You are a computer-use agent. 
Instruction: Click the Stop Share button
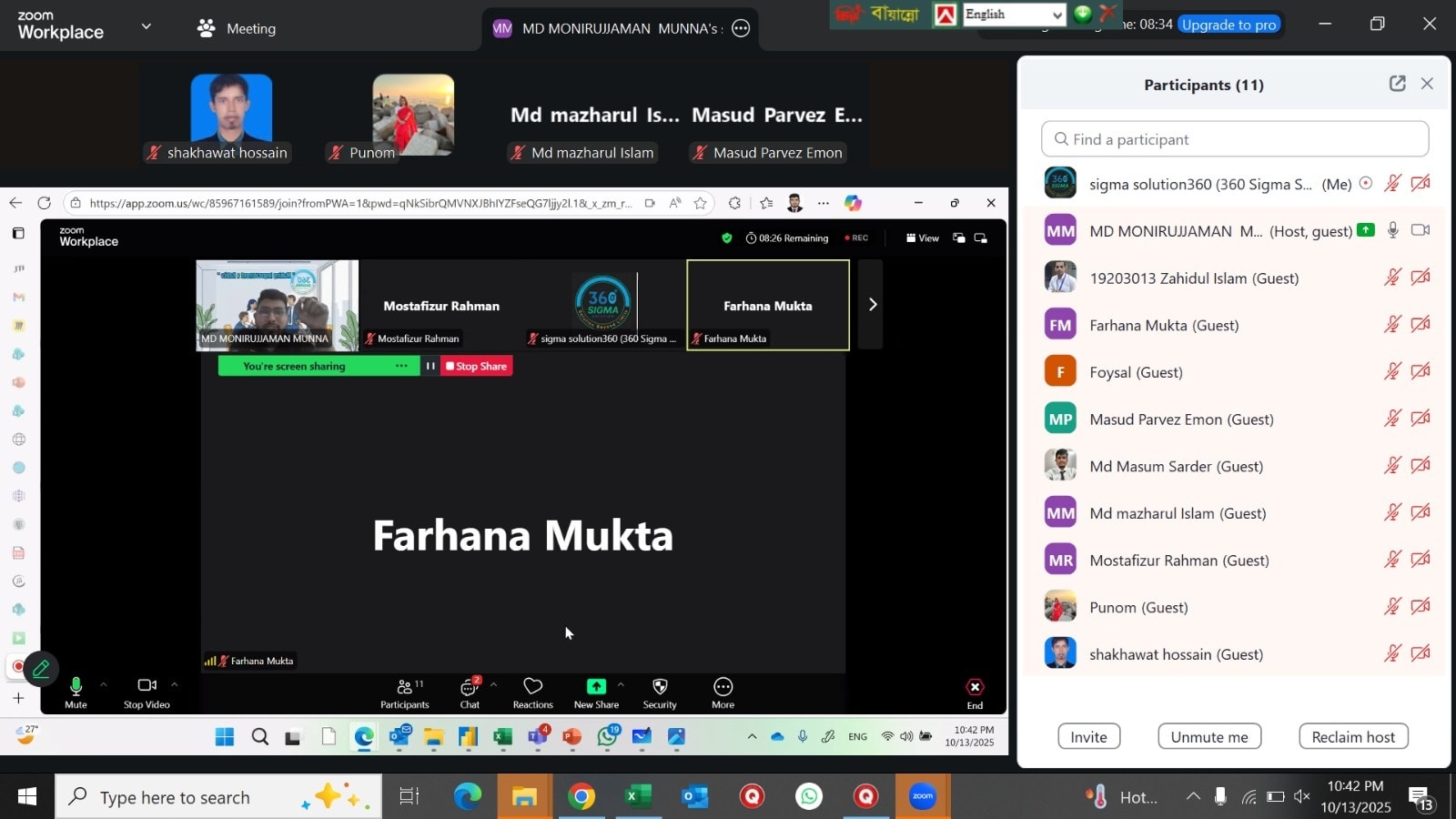click(x=477, y=366)
